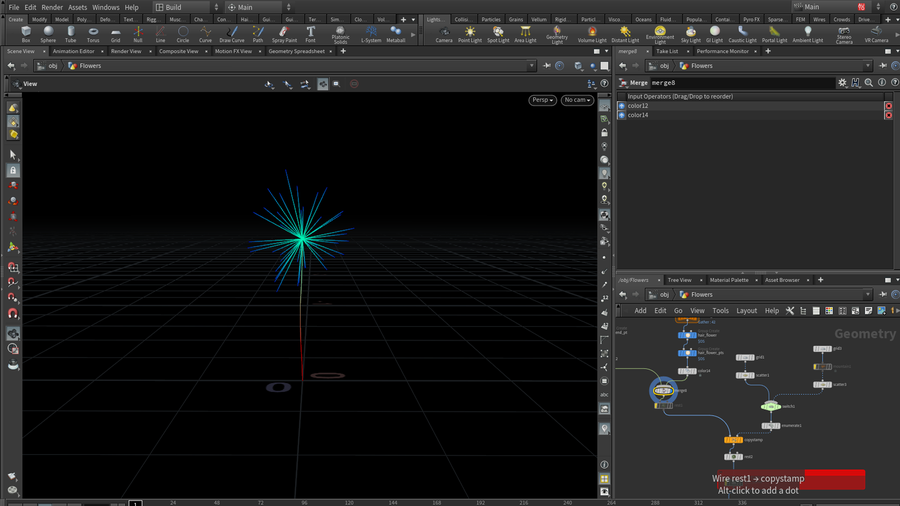The height and width of the screenshot is (506, 900).
Task: Open the Persp viewport dropdown
Action: click(542, 100)
